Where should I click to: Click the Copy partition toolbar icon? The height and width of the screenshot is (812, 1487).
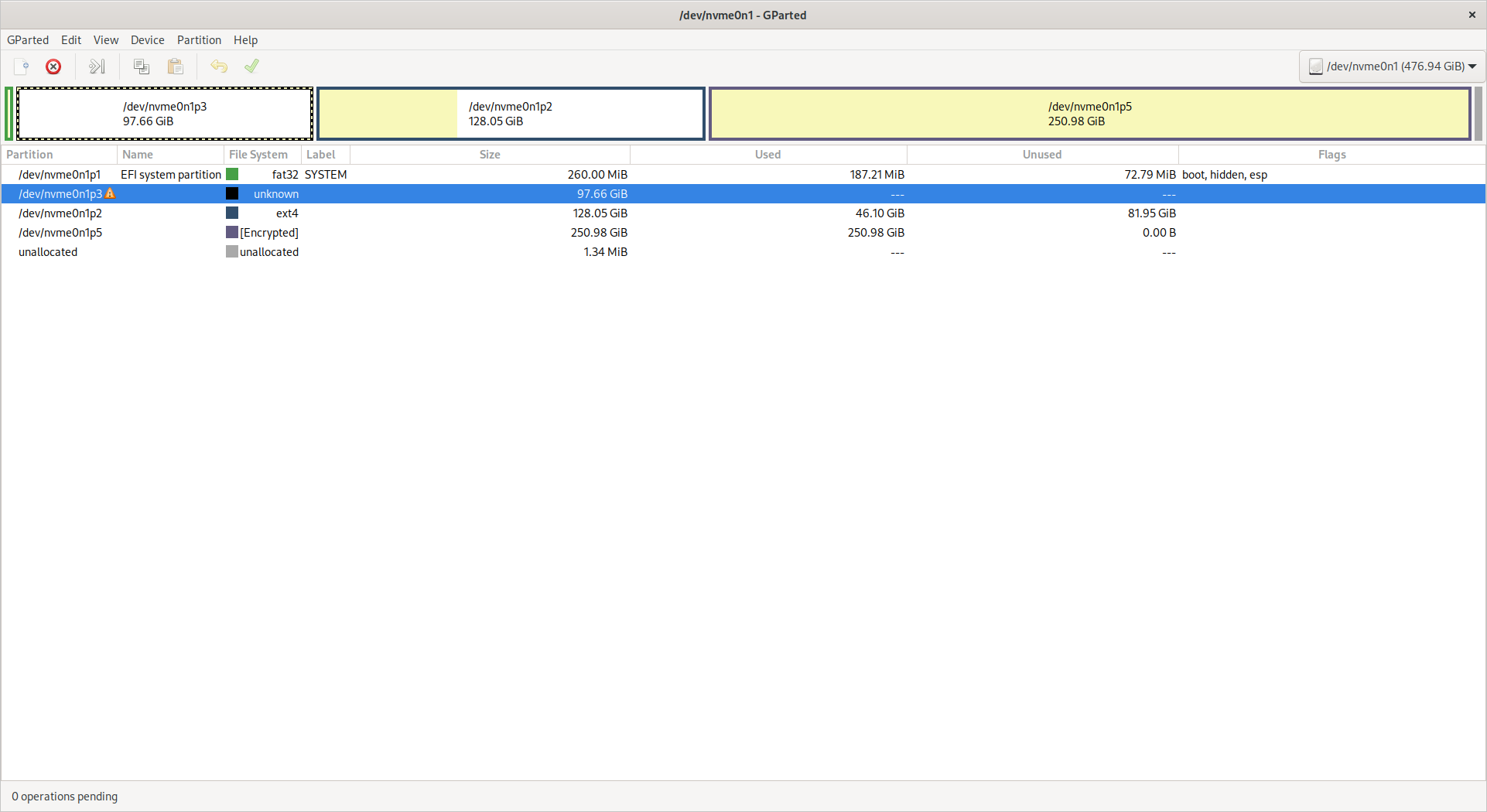point(142,67)
